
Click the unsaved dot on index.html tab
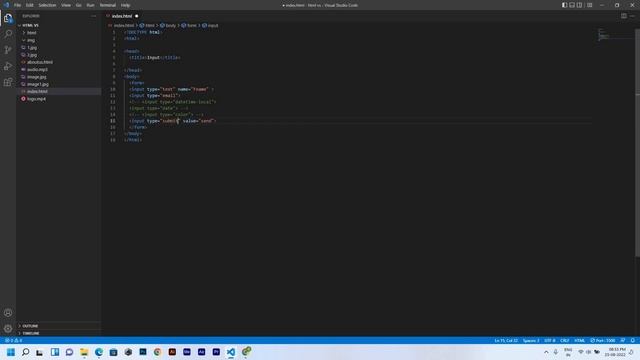(x=137, y=16)
